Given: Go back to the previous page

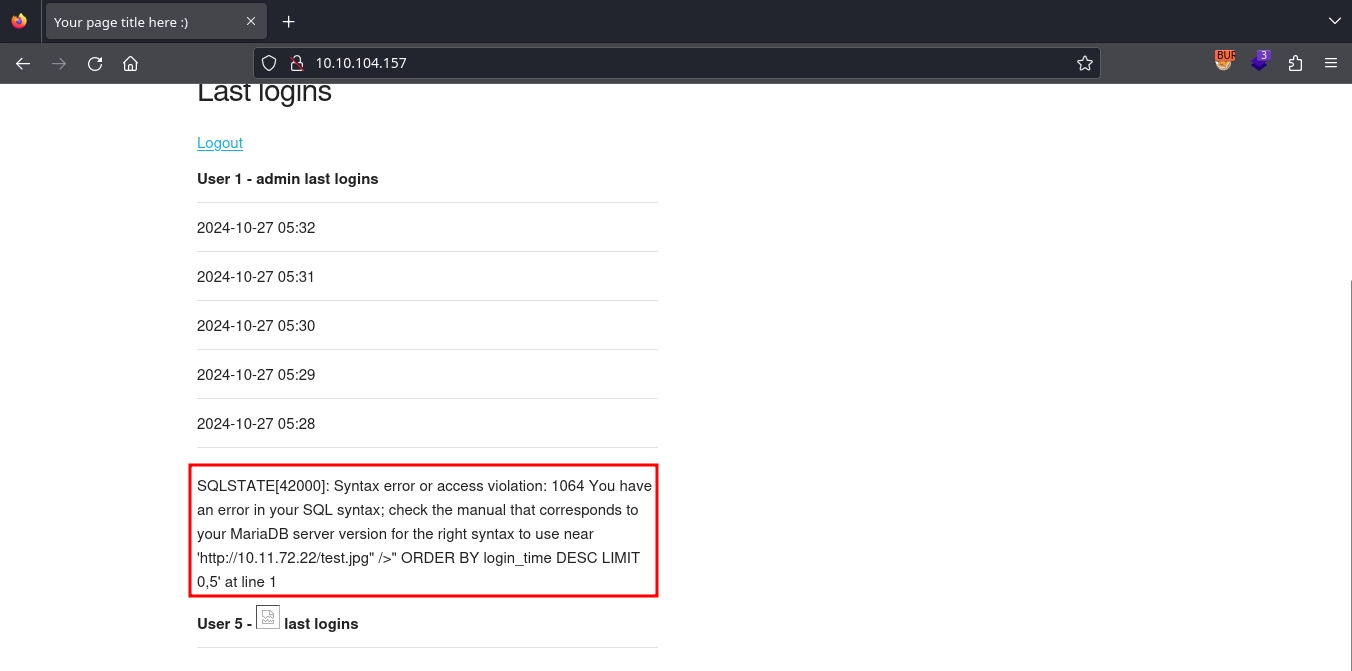Looking at the screenshot, I should pos(23,63).
